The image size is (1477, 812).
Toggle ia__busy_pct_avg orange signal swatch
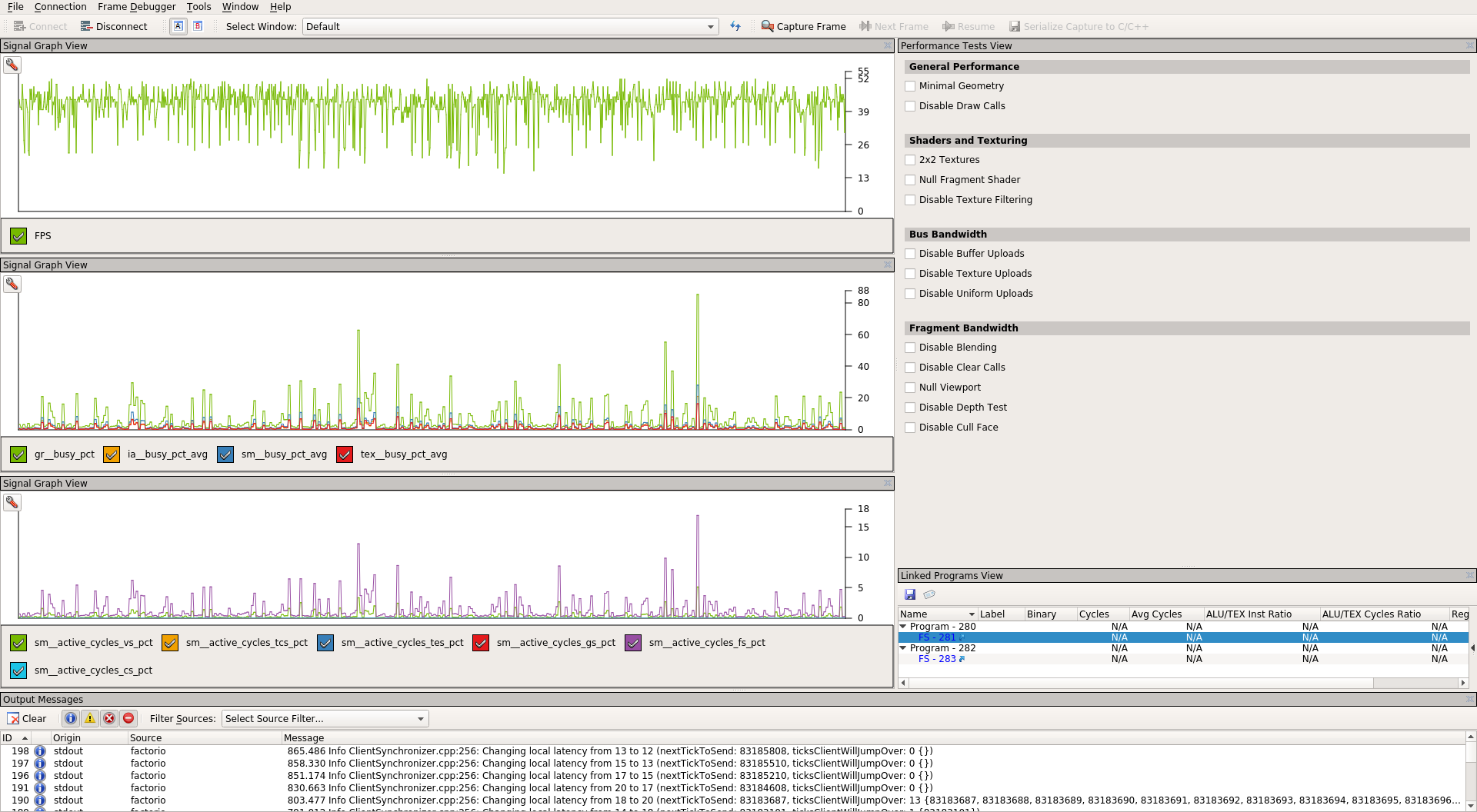112,454
